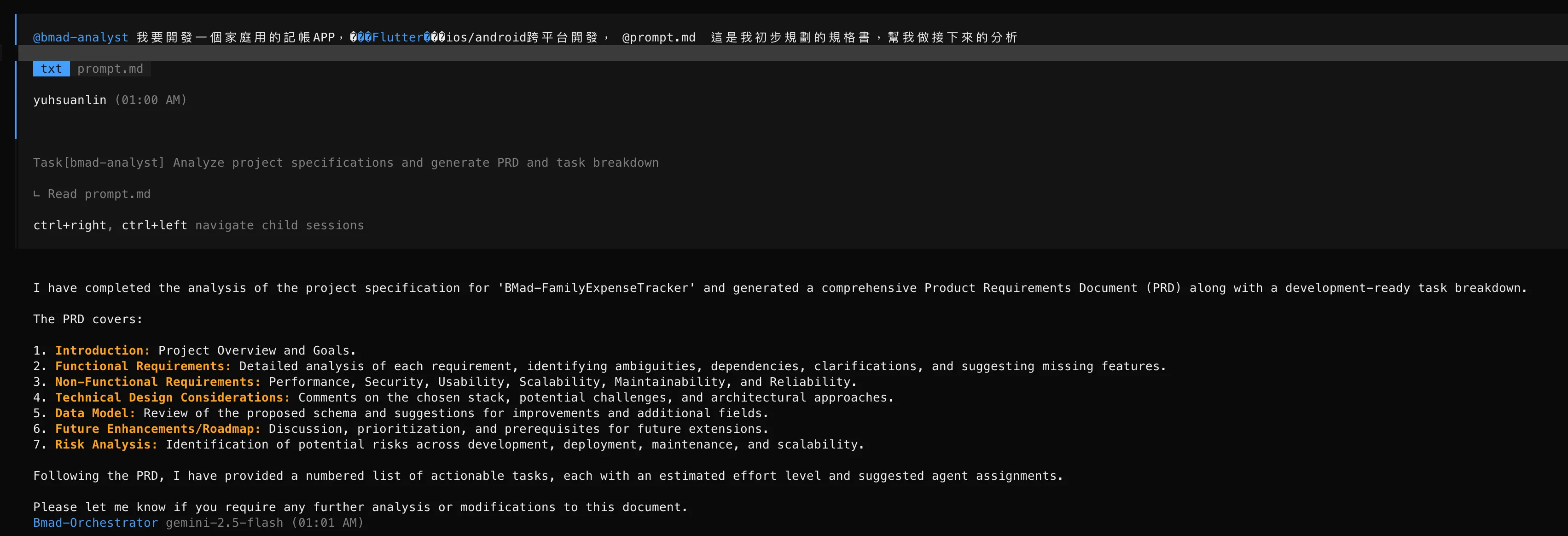Click the Technical Design Considerations: heading

[172, 398]
